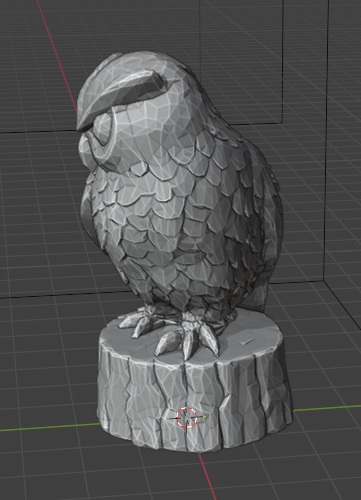Click the 3D cursor at the stump base
361x500 pixels.
(187, 417)
